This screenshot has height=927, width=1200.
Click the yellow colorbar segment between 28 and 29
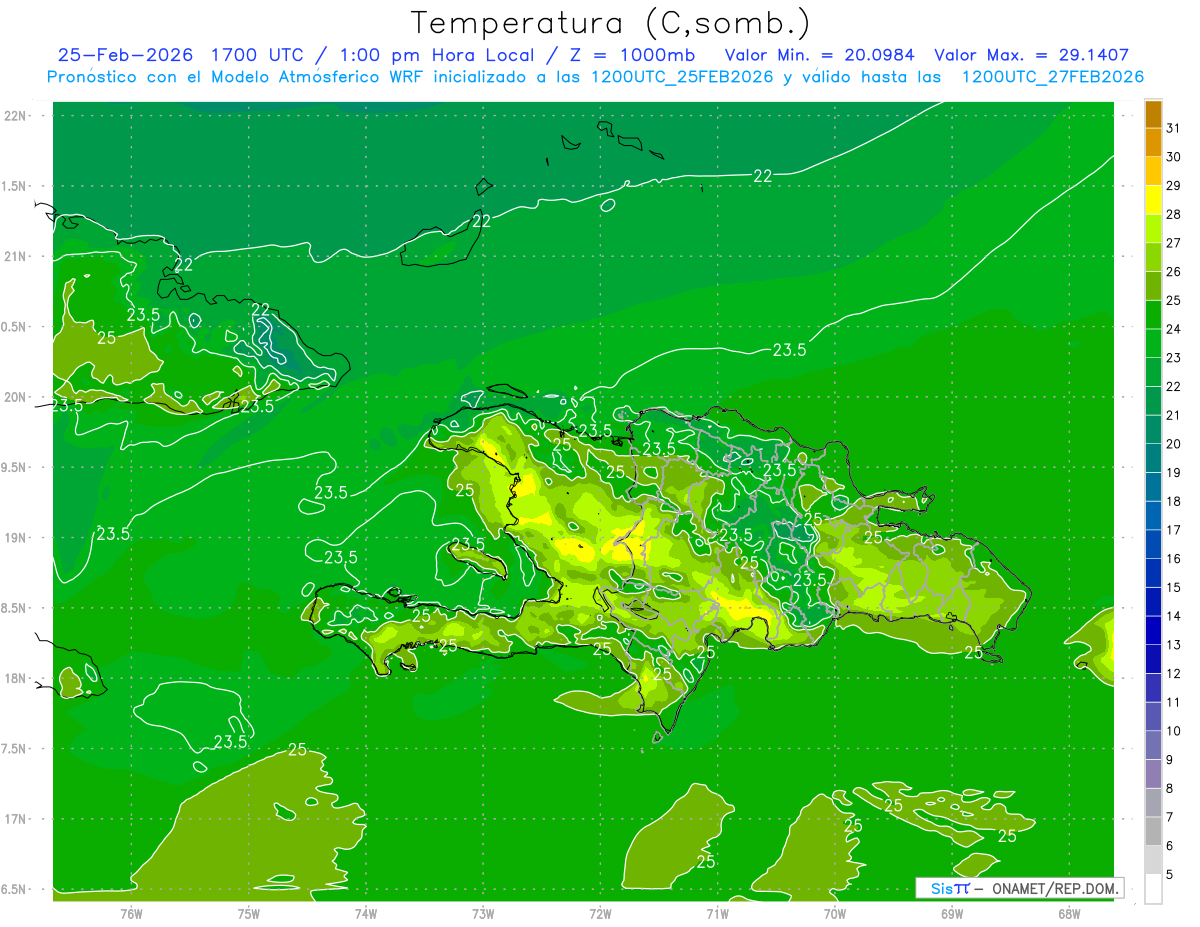[x=1153, y=200]
